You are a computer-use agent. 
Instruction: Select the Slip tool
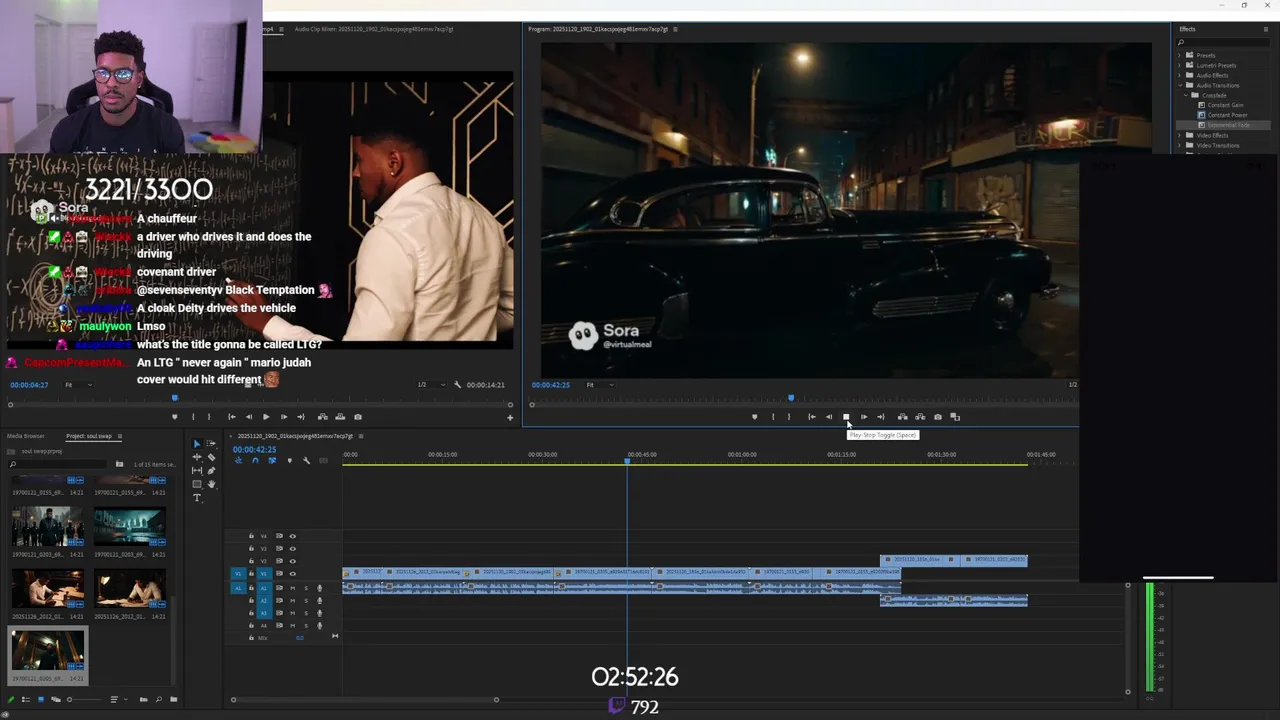(197, 470)
